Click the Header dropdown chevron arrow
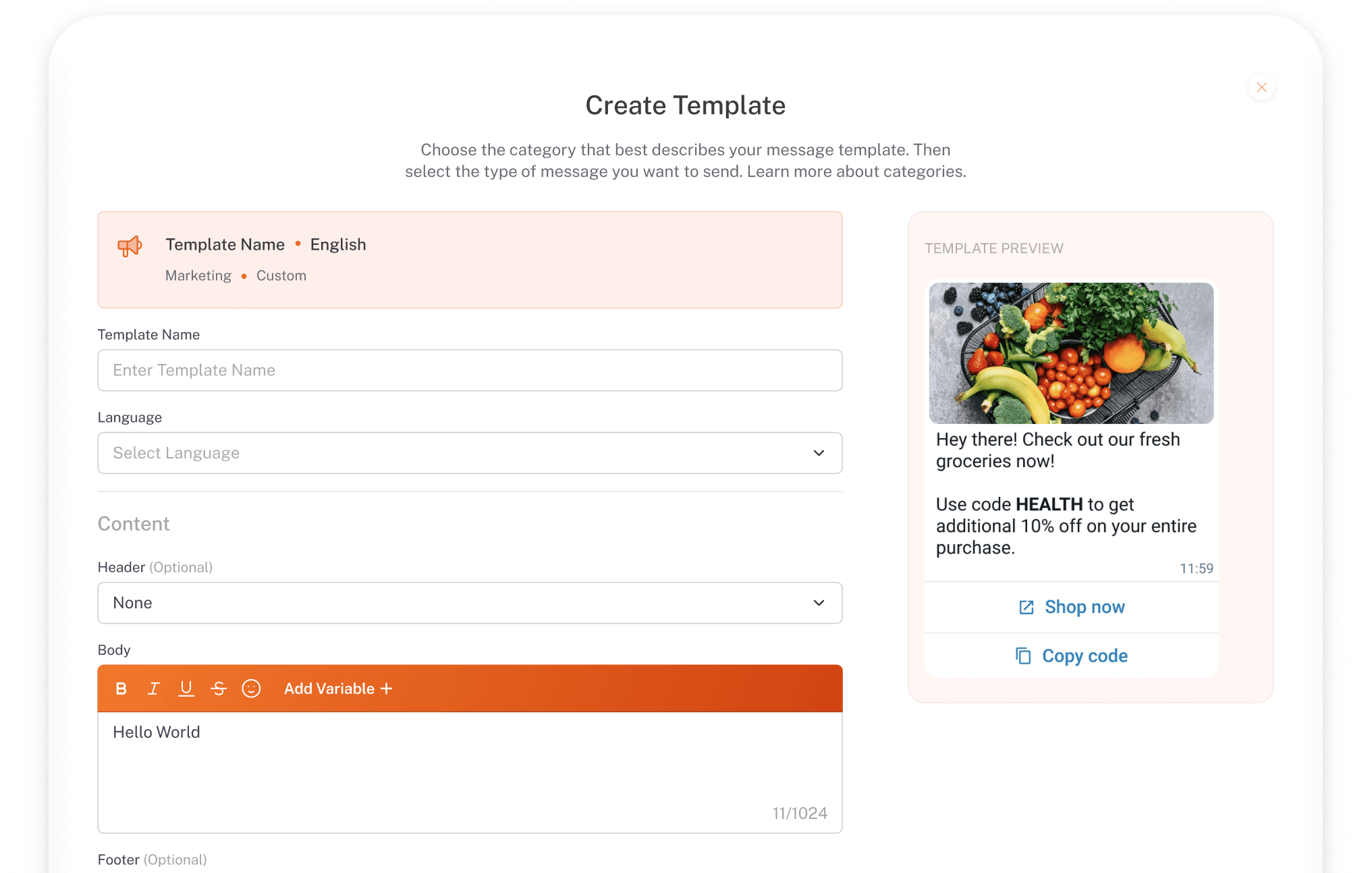Viewport: 1372px width, 873px height. pyautogui.click(x=819, y=603)
